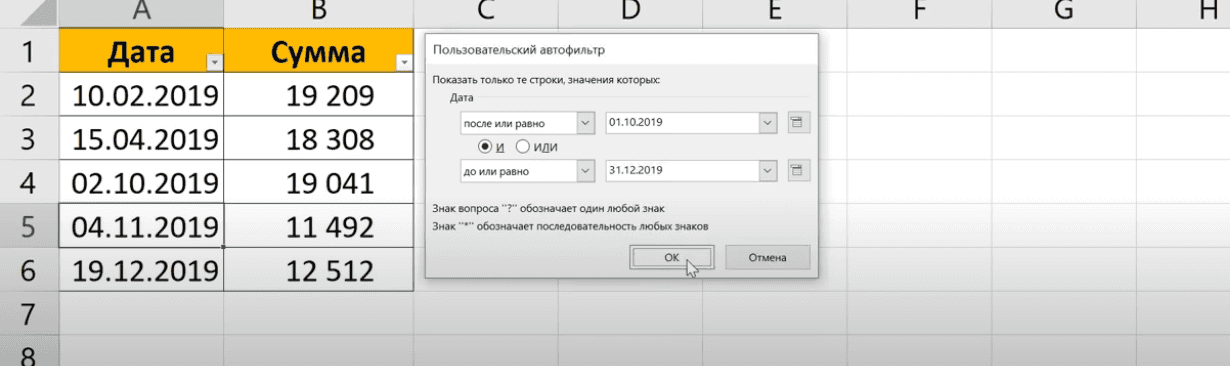The width and height of the screenshot is (1230, 366).
Task: Select cell containing 19 209
Action: point(318,95)
